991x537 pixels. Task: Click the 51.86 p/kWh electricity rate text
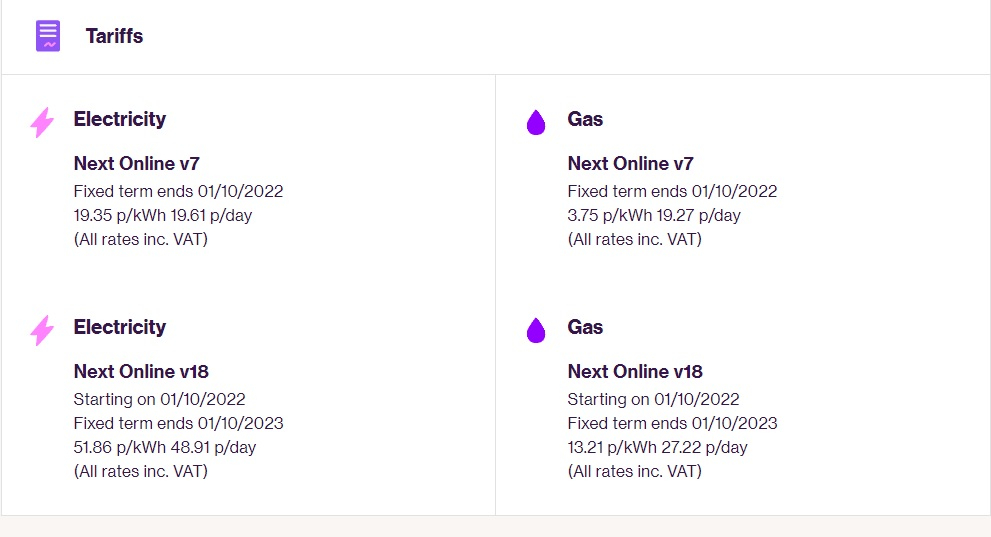tap(113, 447)
